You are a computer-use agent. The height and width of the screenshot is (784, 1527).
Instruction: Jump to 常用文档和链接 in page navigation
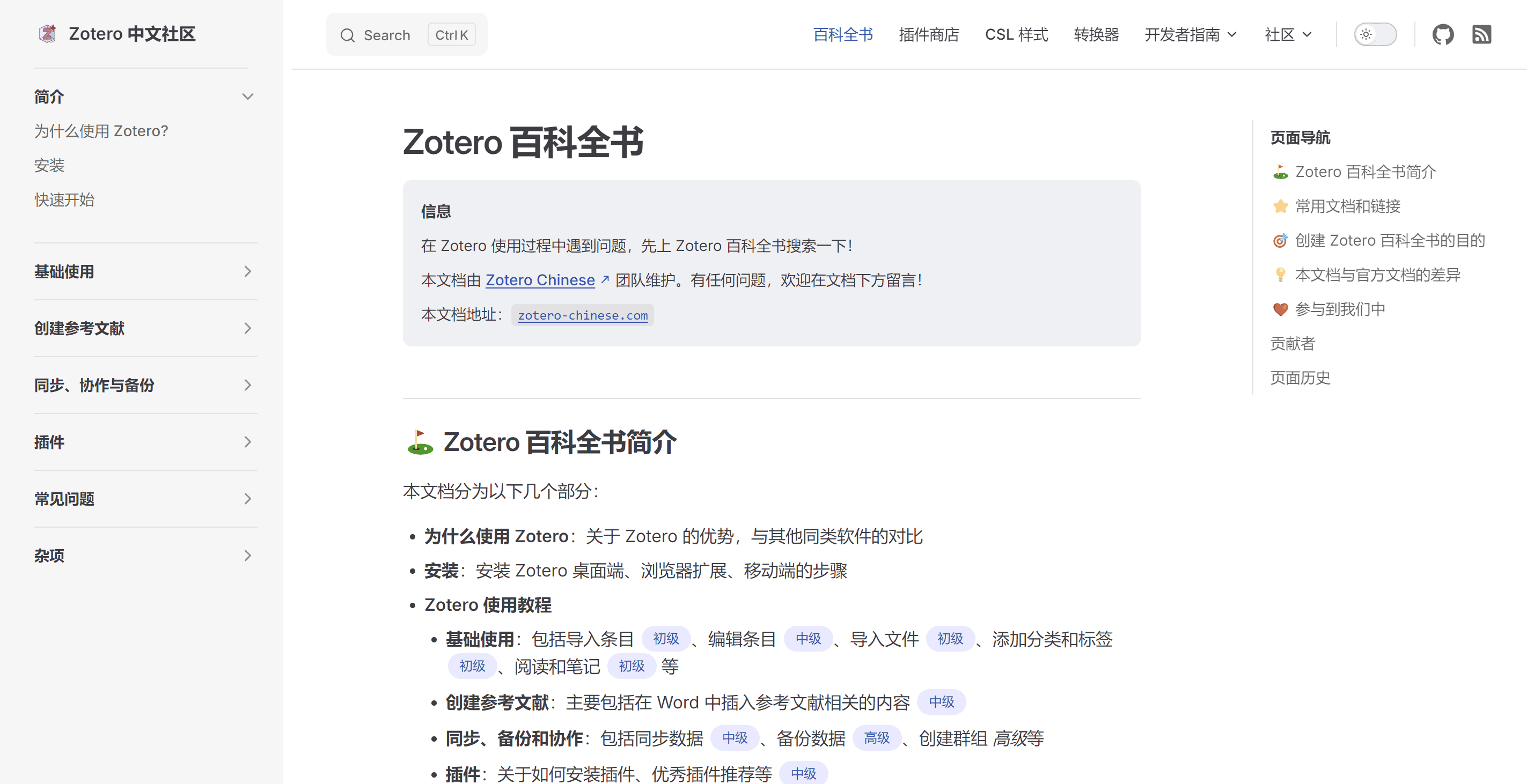[1336, 206]
